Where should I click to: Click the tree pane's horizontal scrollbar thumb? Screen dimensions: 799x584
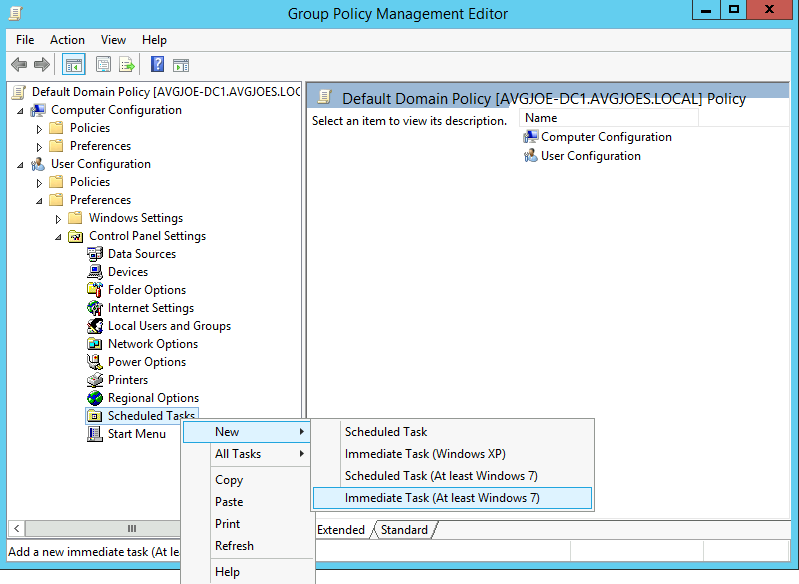[131, 528]
